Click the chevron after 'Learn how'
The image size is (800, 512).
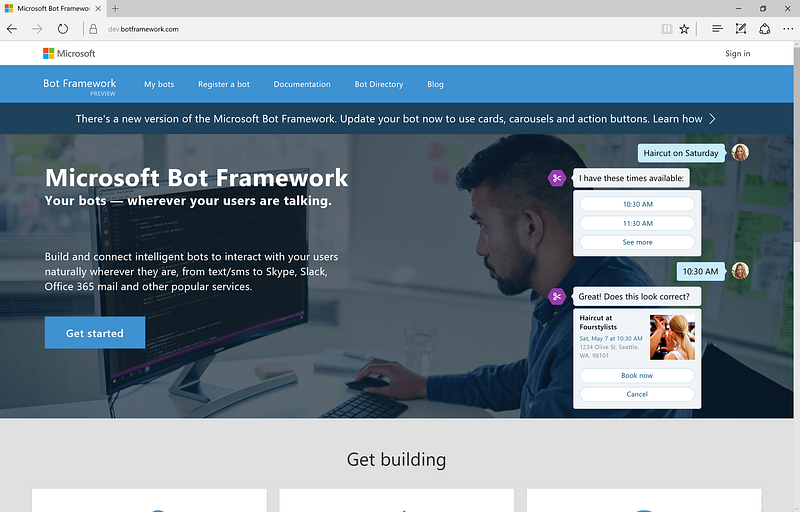pos(712,119)
